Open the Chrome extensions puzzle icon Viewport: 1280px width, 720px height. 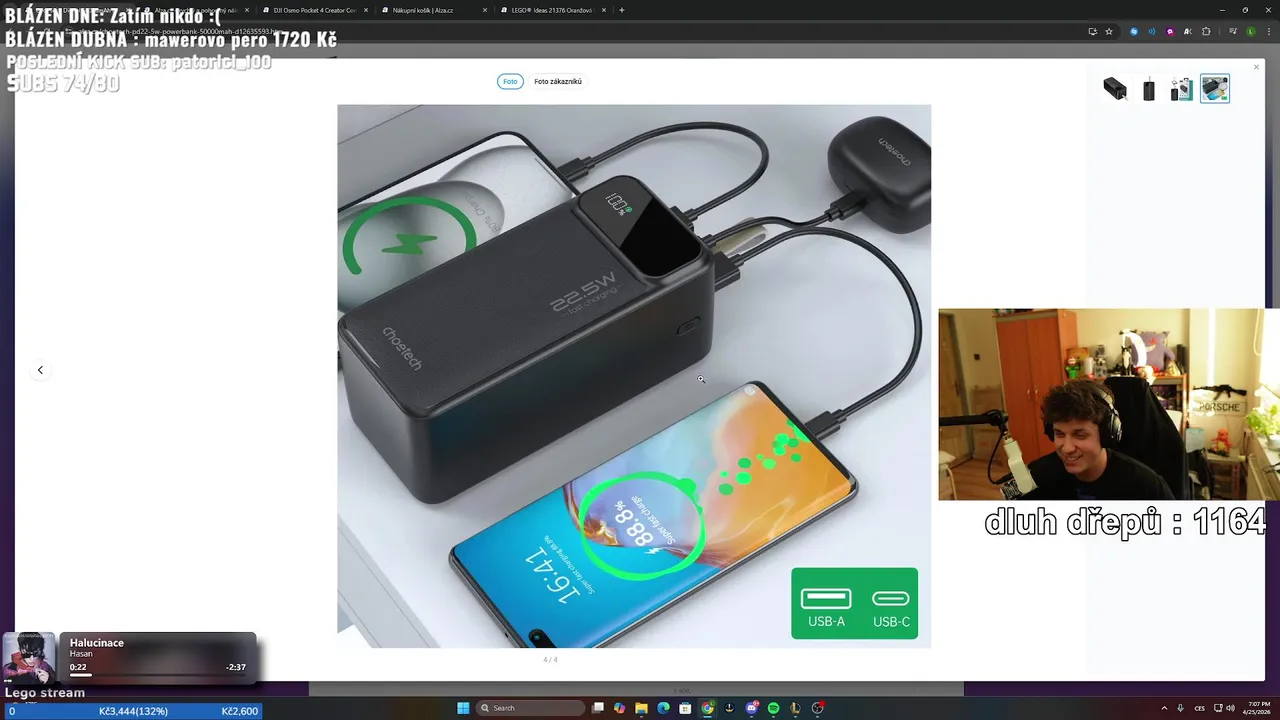(1206, 31)
